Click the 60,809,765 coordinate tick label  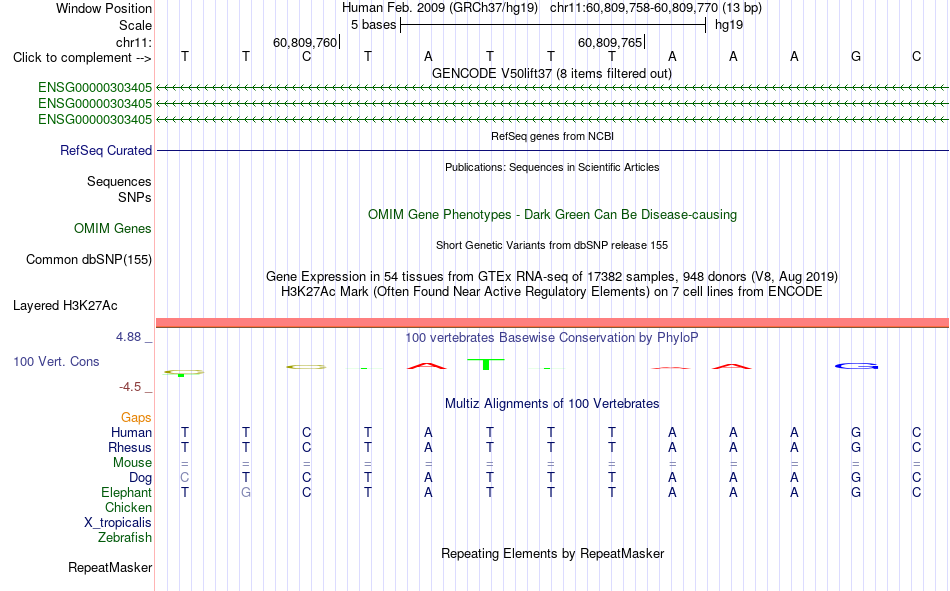pos(610,42)
